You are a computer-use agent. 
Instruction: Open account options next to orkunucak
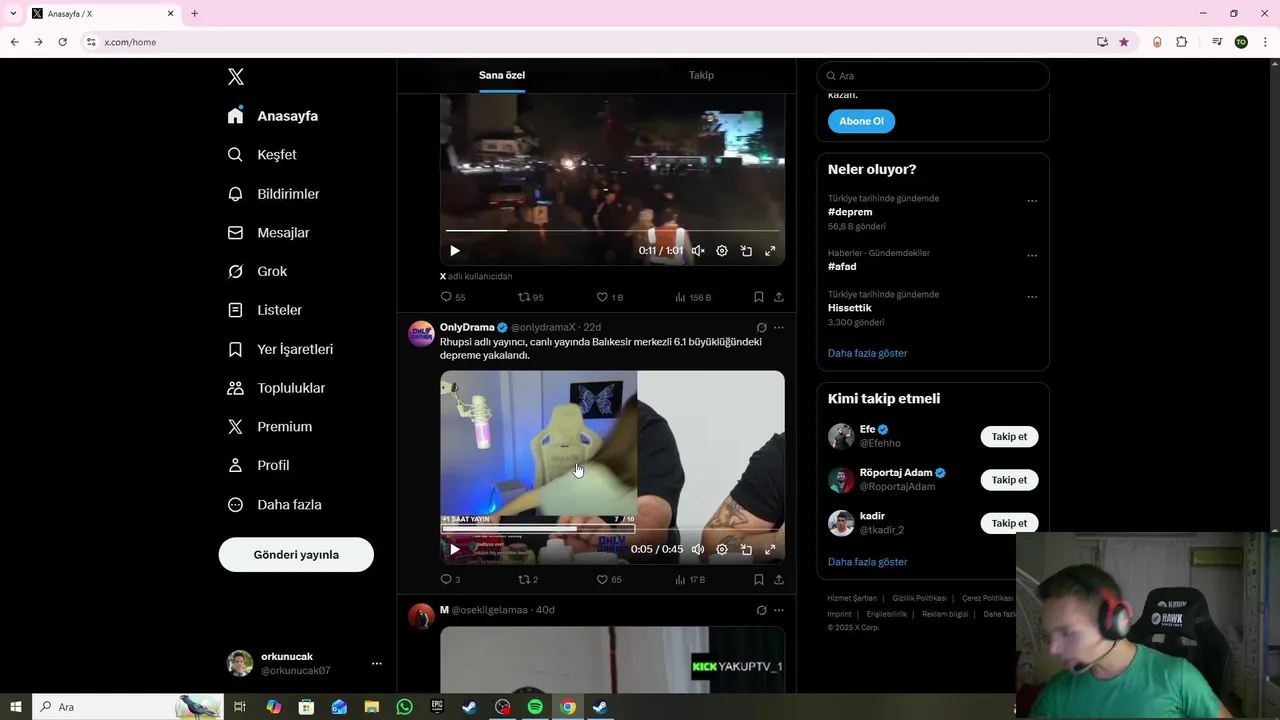376,664
